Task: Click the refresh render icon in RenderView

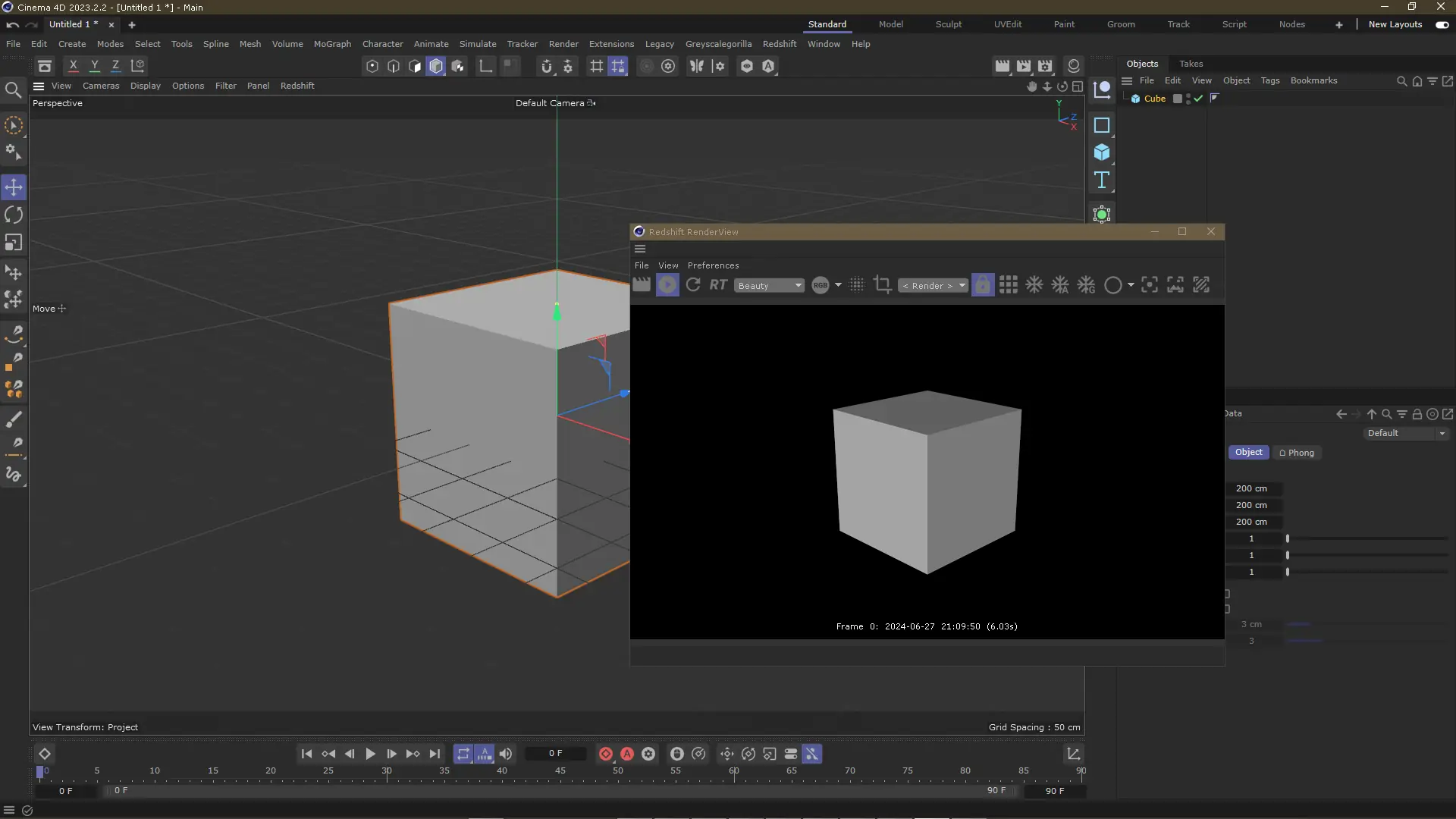Action: coord(693,285)
